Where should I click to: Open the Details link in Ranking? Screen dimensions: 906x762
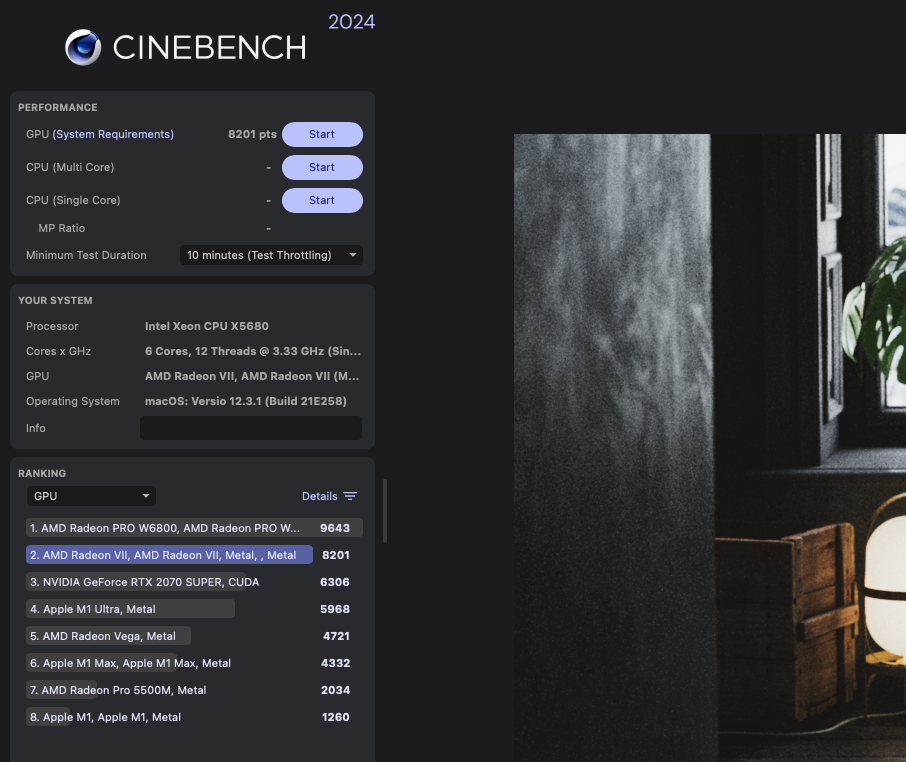coord(320,496)
